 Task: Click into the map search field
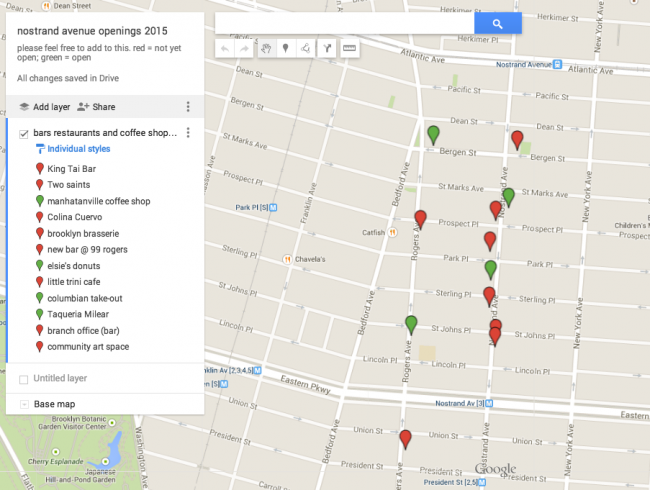click(x=344, y=23)
